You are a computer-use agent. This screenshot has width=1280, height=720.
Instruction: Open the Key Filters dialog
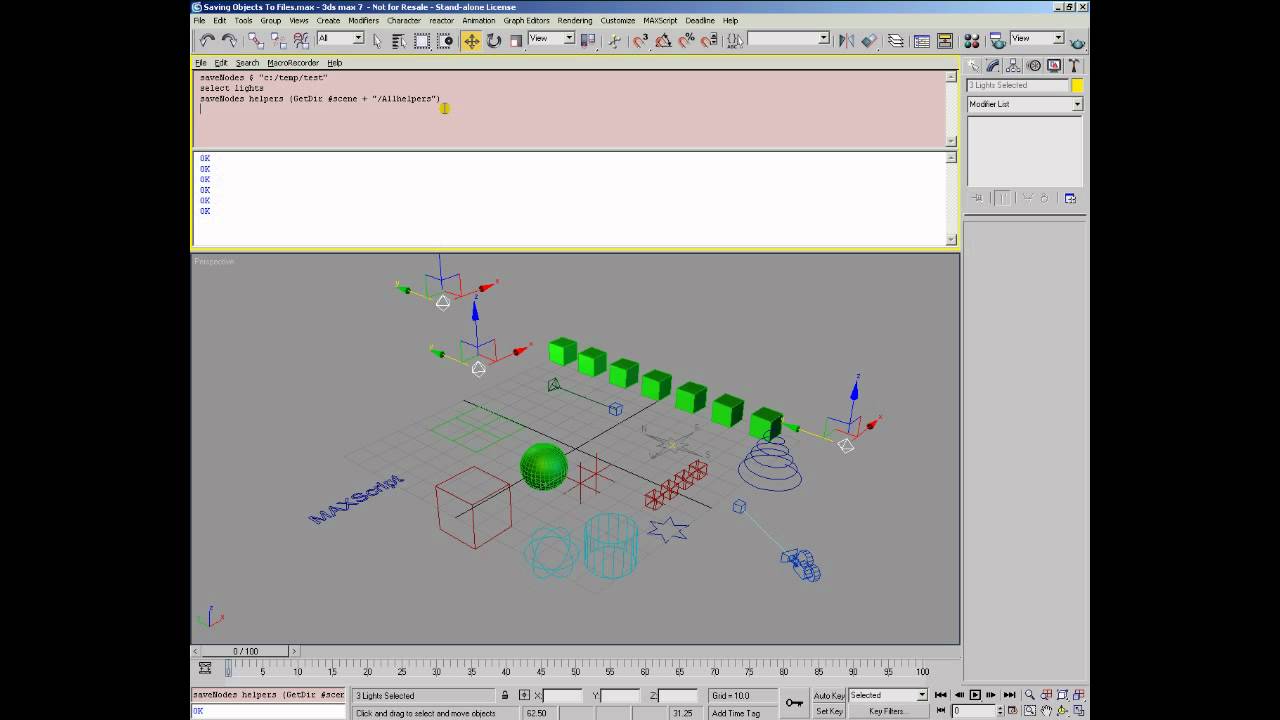click(x=887, y=711)
